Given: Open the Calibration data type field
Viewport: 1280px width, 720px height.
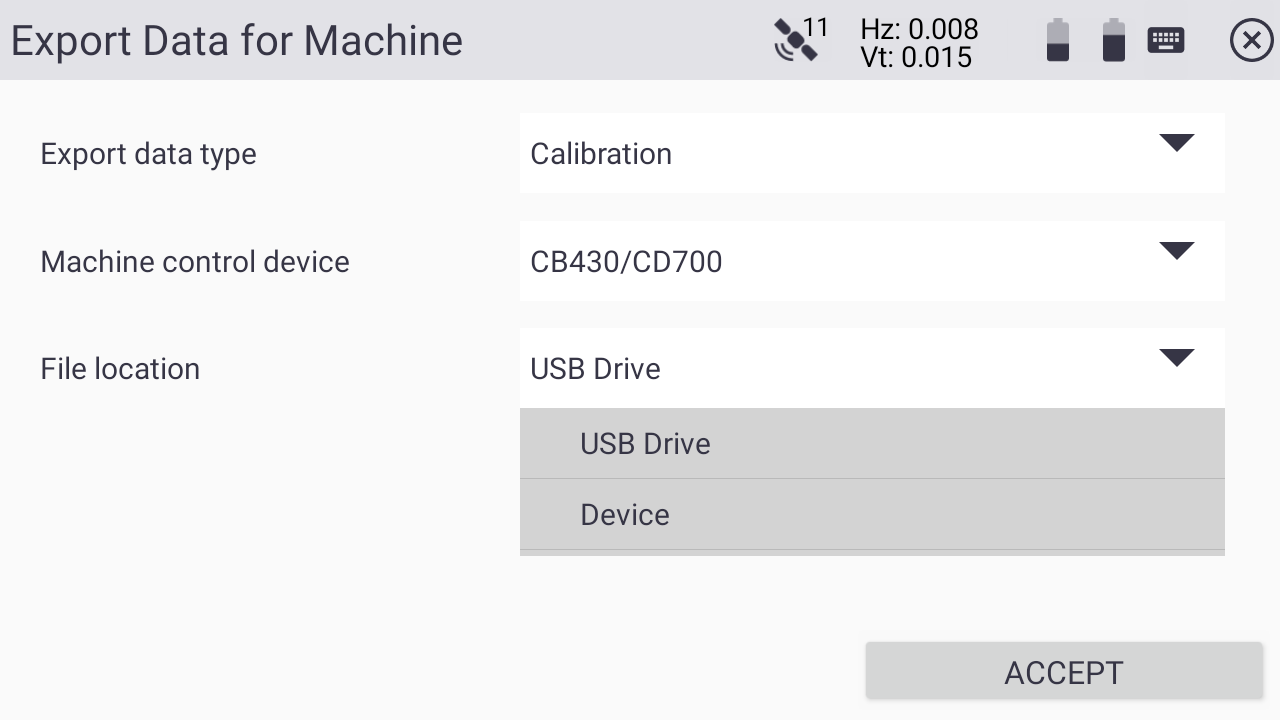Looking at the screenshot, I should coord(872,153).
